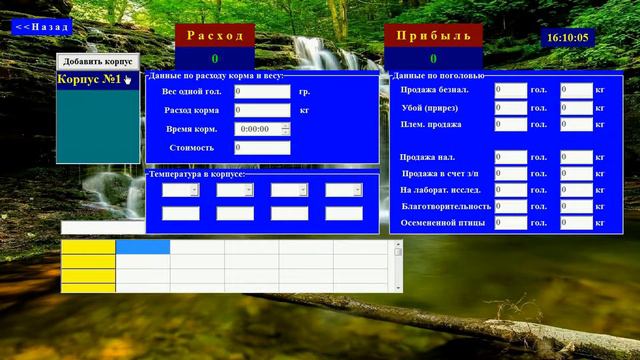Click Убой (прирез) кг field
Image resolution: width=640 pixels, height=360 pixels.
576,108
